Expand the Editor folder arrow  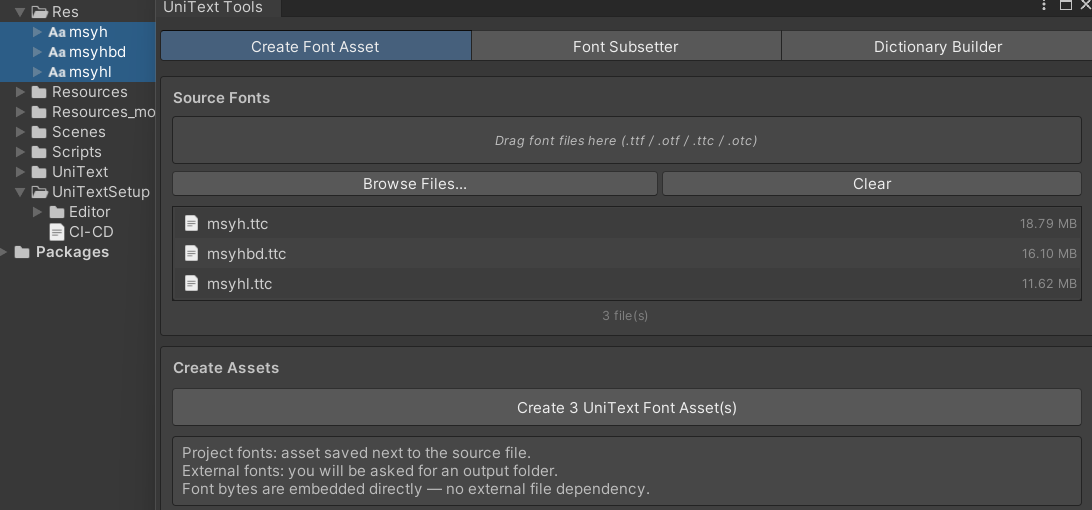pos(38,212)
